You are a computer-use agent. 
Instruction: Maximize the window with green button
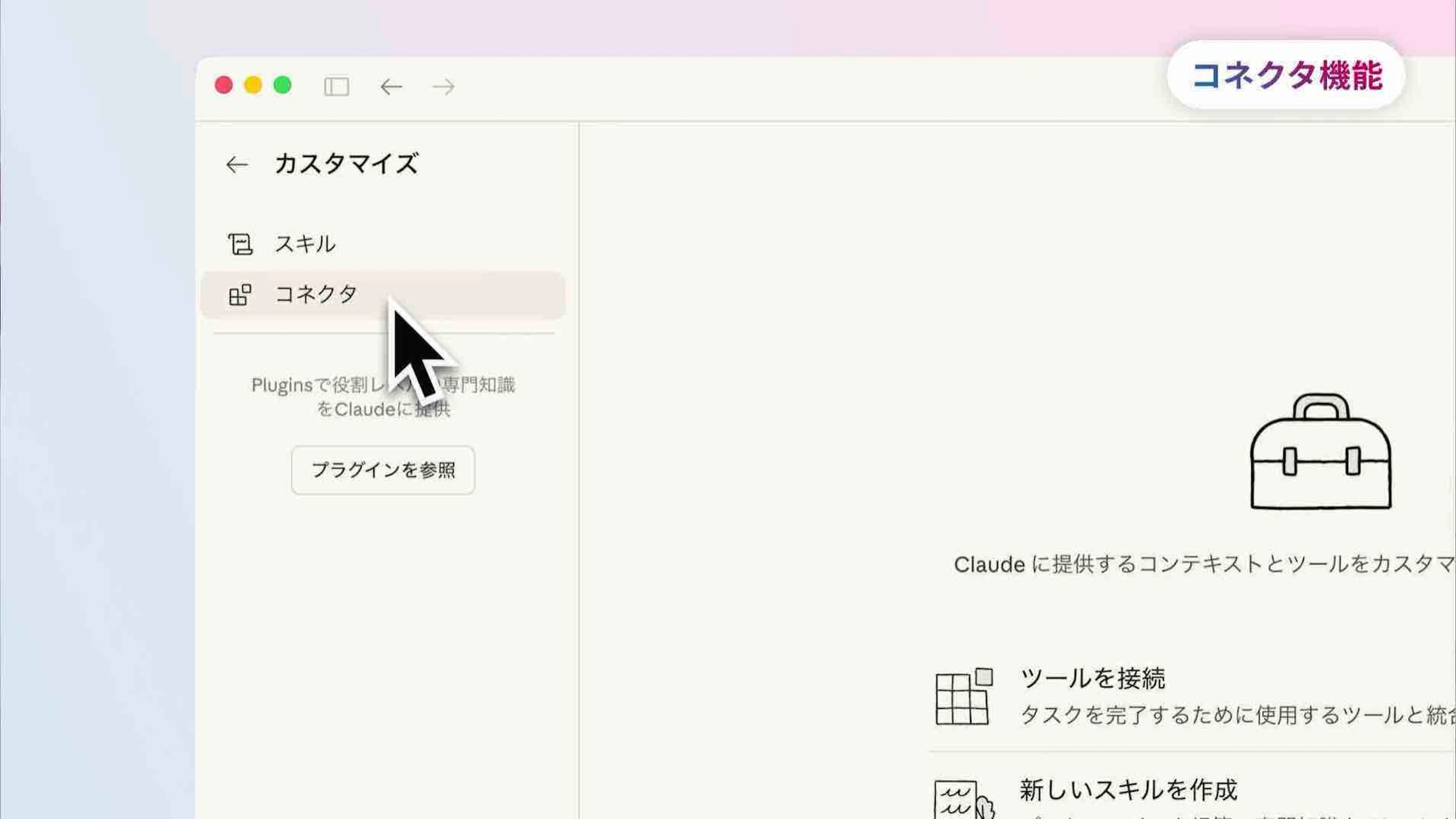point(282,85)
